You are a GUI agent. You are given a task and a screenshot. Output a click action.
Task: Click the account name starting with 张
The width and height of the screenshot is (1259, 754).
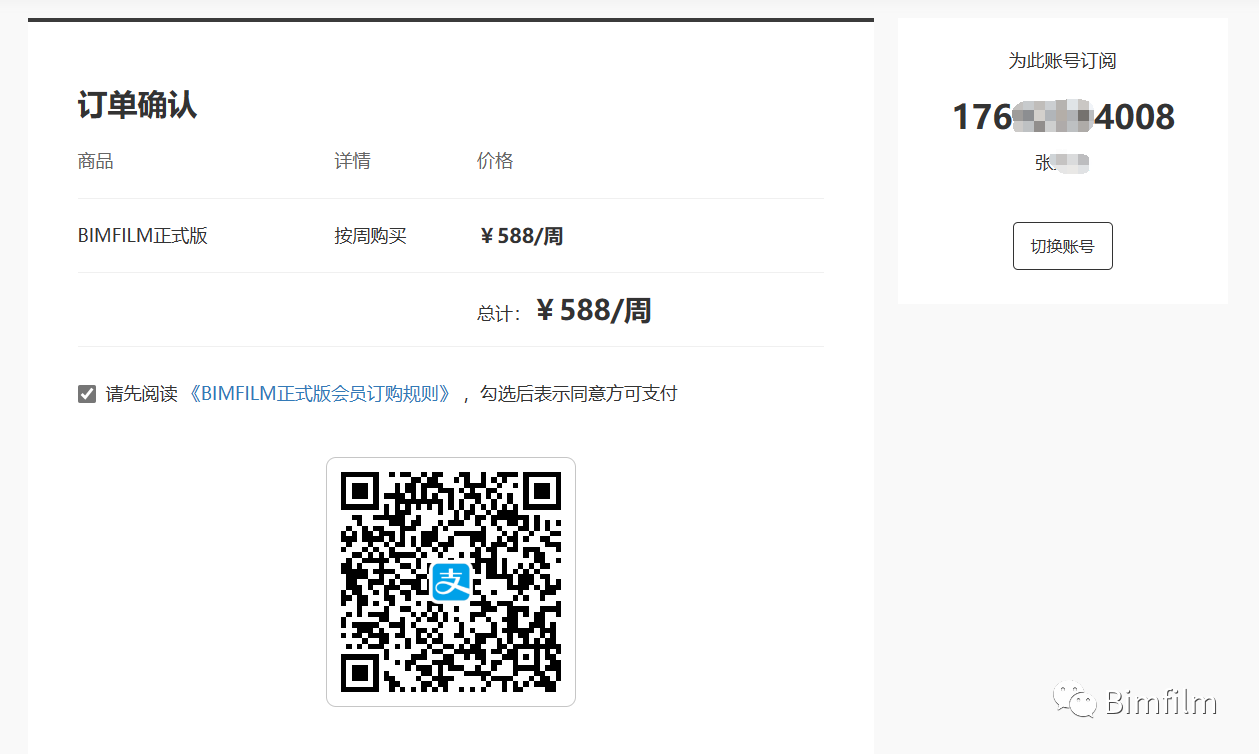(1062, 162)
